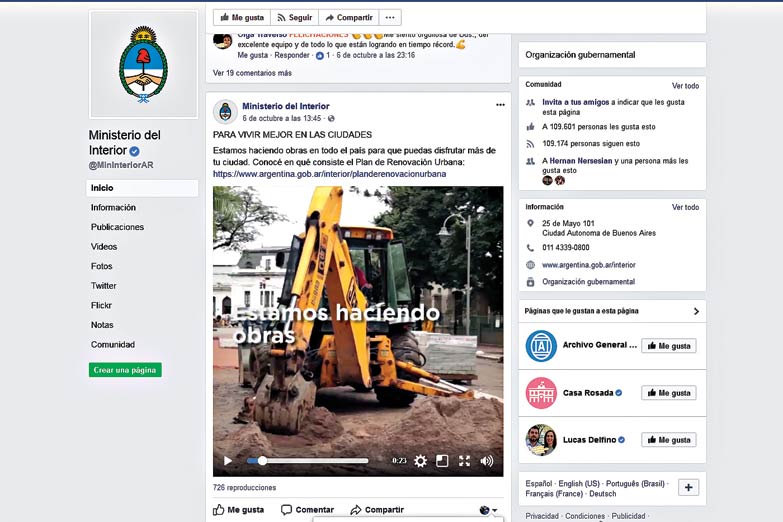Switch language to English (US)
Image resolution: width=783 pixels, height=522 pixels.
(x=579, y=484)
